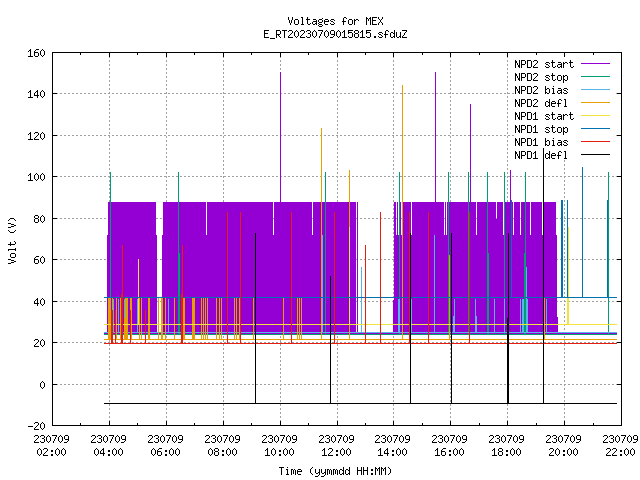
Task: Click the 'Volt (V)' y-axis label
Action: tap(13, 240)
